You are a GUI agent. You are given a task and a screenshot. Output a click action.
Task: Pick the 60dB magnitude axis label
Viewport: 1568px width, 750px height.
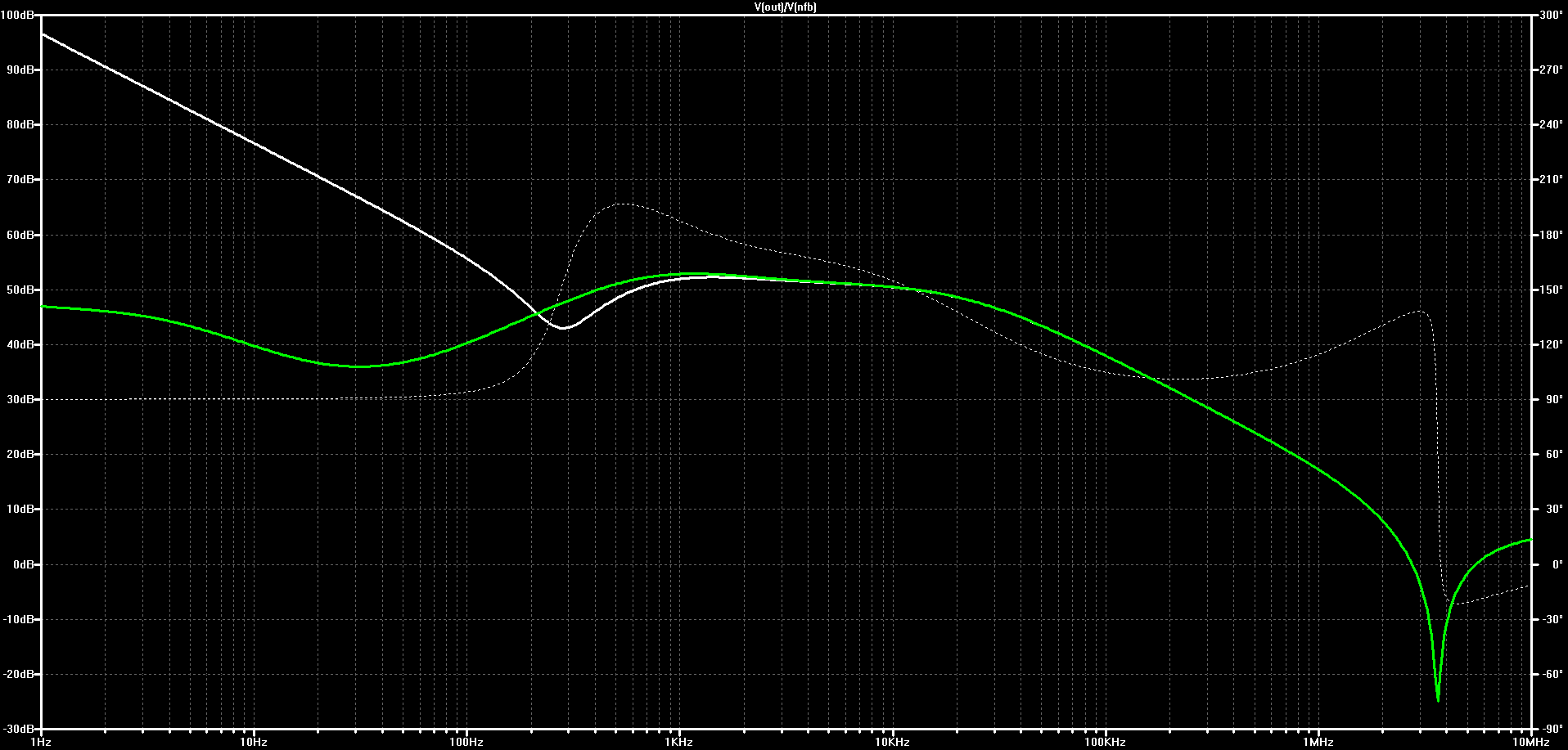click(x=20, y=235)
